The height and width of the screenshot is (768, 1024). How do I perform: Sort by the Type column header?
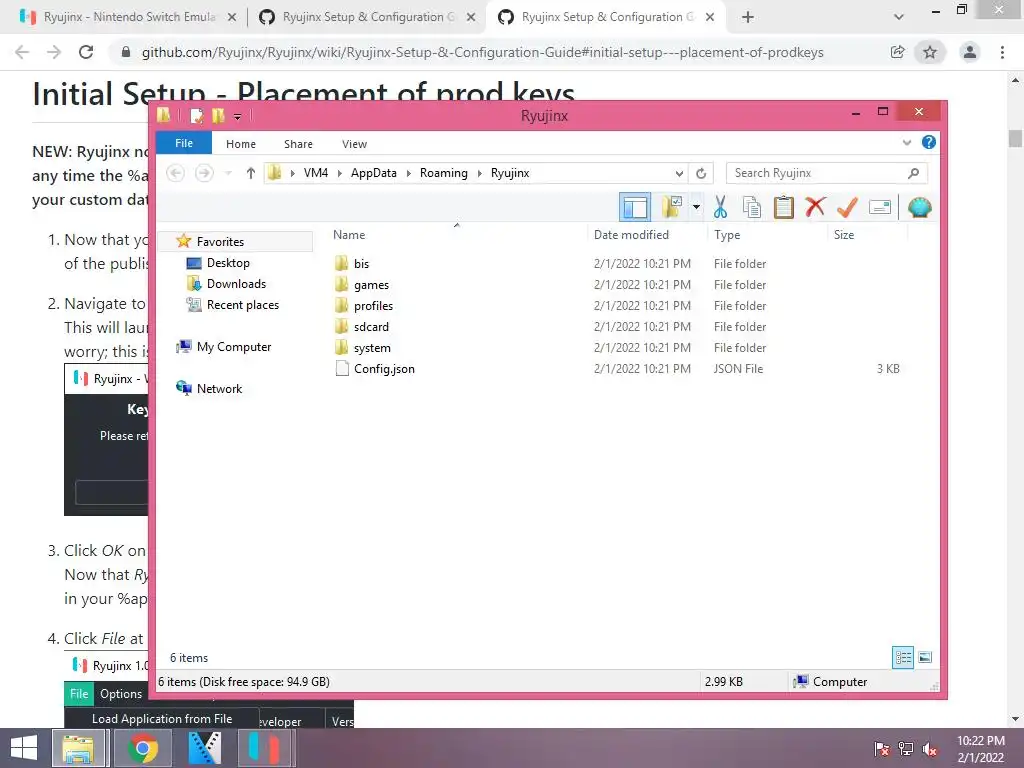(727, 234)
